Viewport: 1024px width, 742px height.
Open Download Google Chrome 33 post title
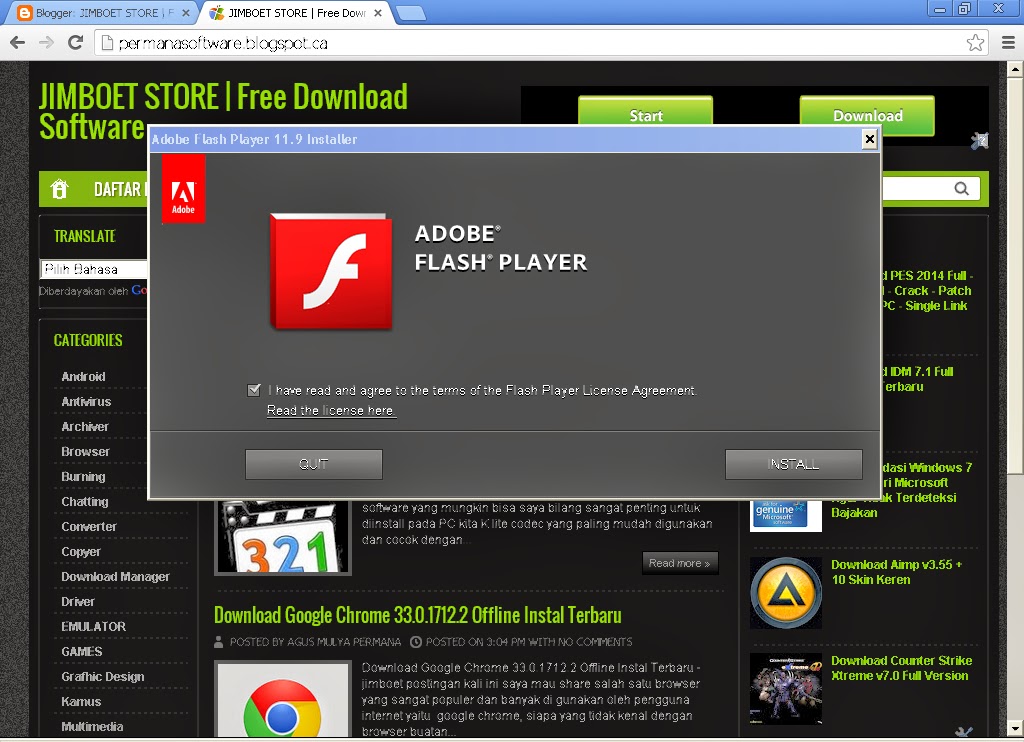coord(417,615)
